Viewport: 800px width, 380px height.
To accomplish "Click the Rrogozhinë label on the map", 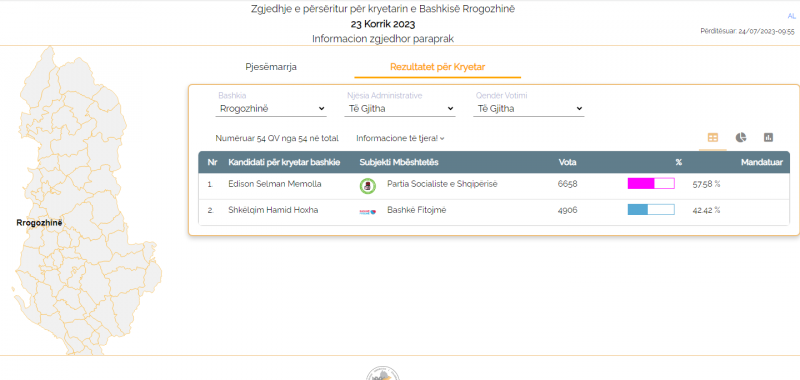I will (39, 223).
